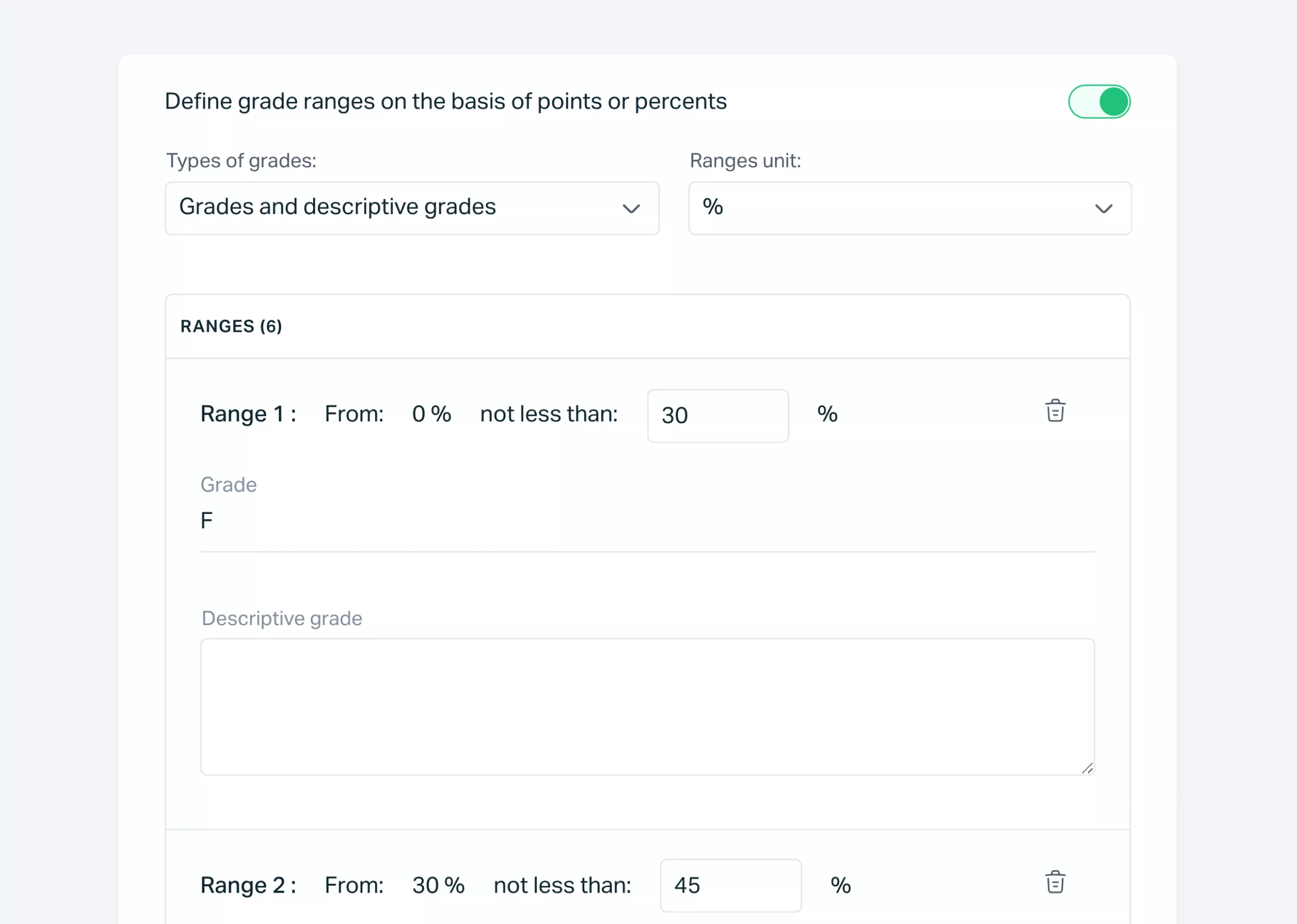Select the grade F value
1297x924 pixels.
coord(207,520)
